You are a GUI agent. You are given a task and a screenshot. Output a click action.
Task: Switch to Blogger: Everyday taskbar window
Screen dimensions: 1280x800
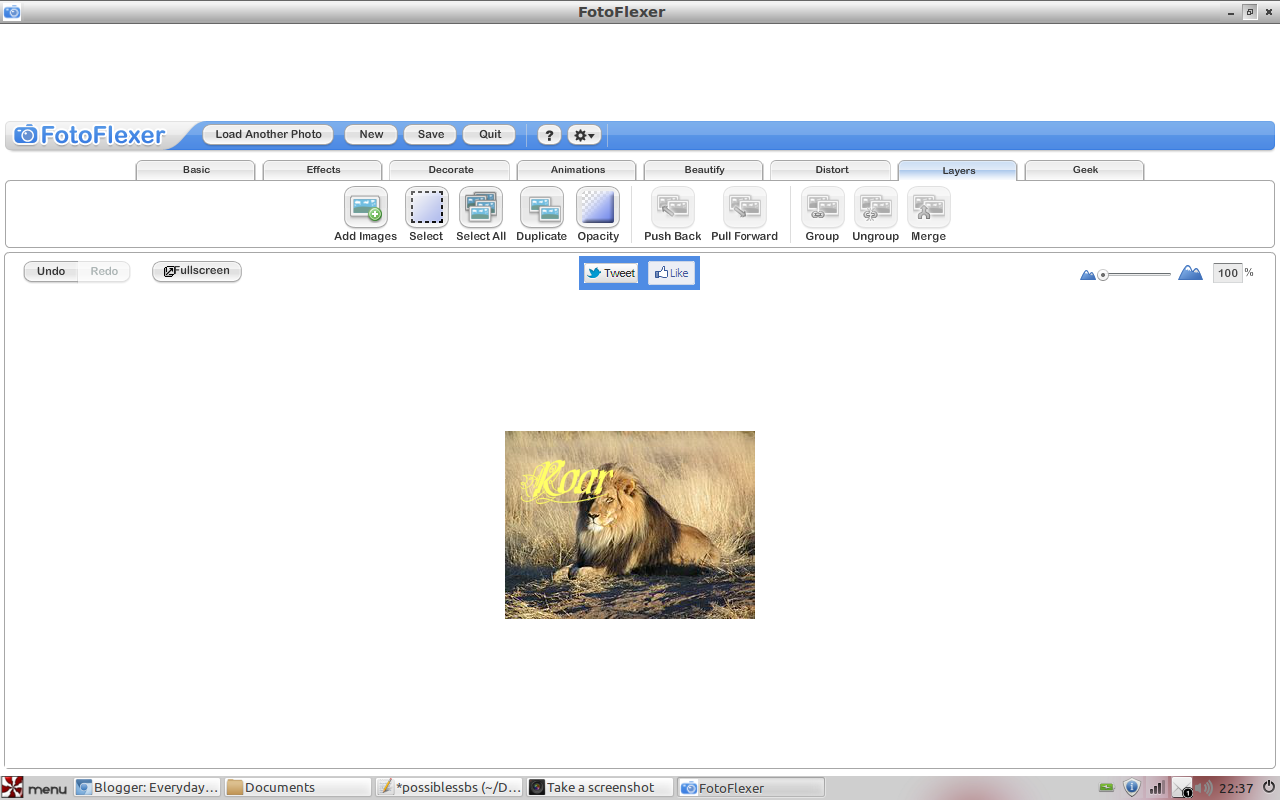(148, 788)
